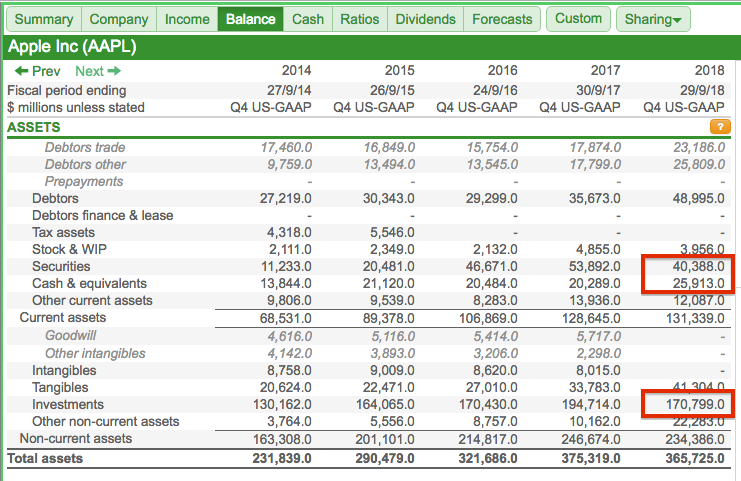
Task: Click fiscal period ending date 29/9/18
Action: pyautogui.click(x=702, y=90)
